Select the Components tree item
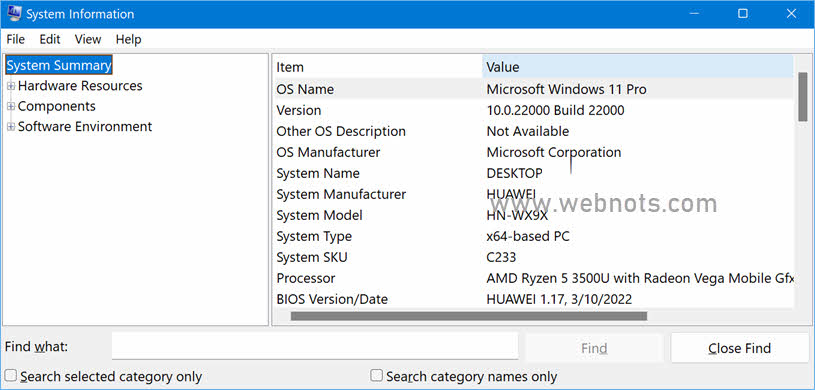Viewport: 815px width, 390px height. 57,107
